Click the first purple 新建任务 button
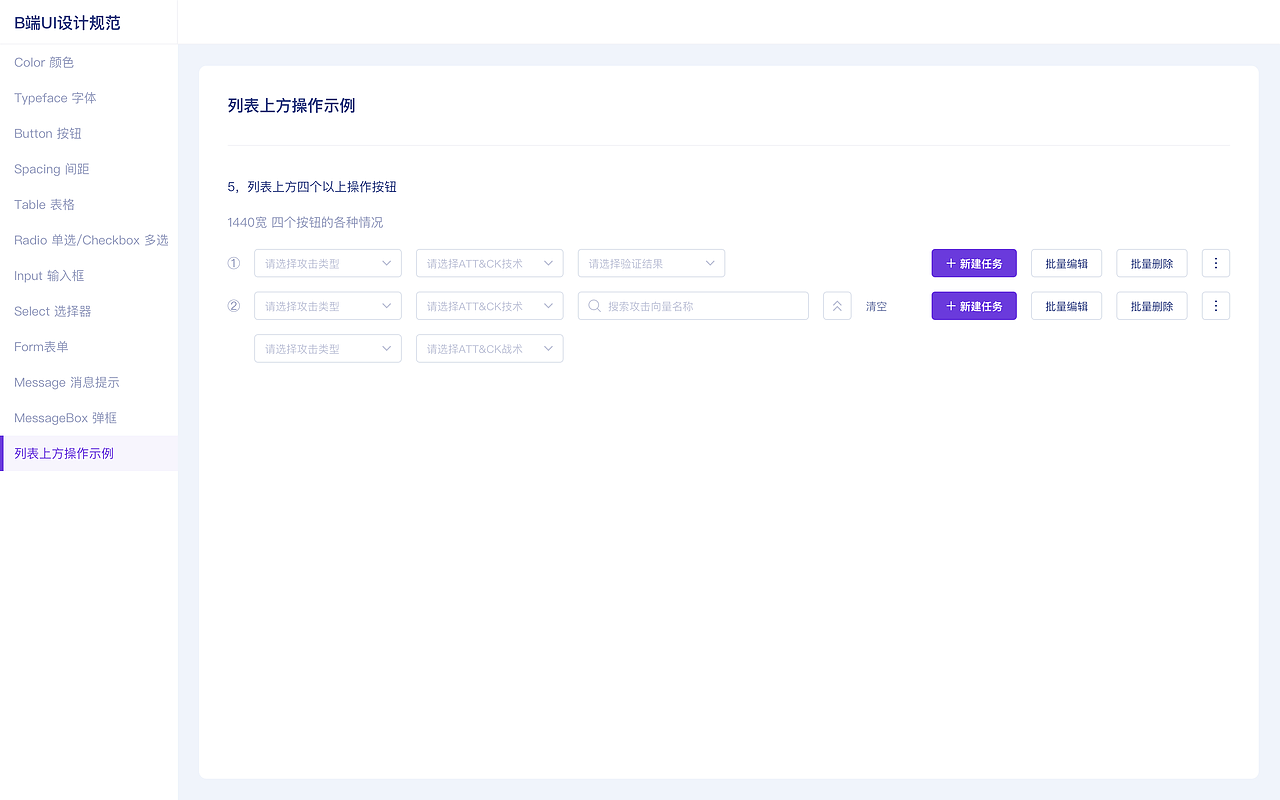Viewport: 1280px width, 800px height. click(x=973, y=263)
